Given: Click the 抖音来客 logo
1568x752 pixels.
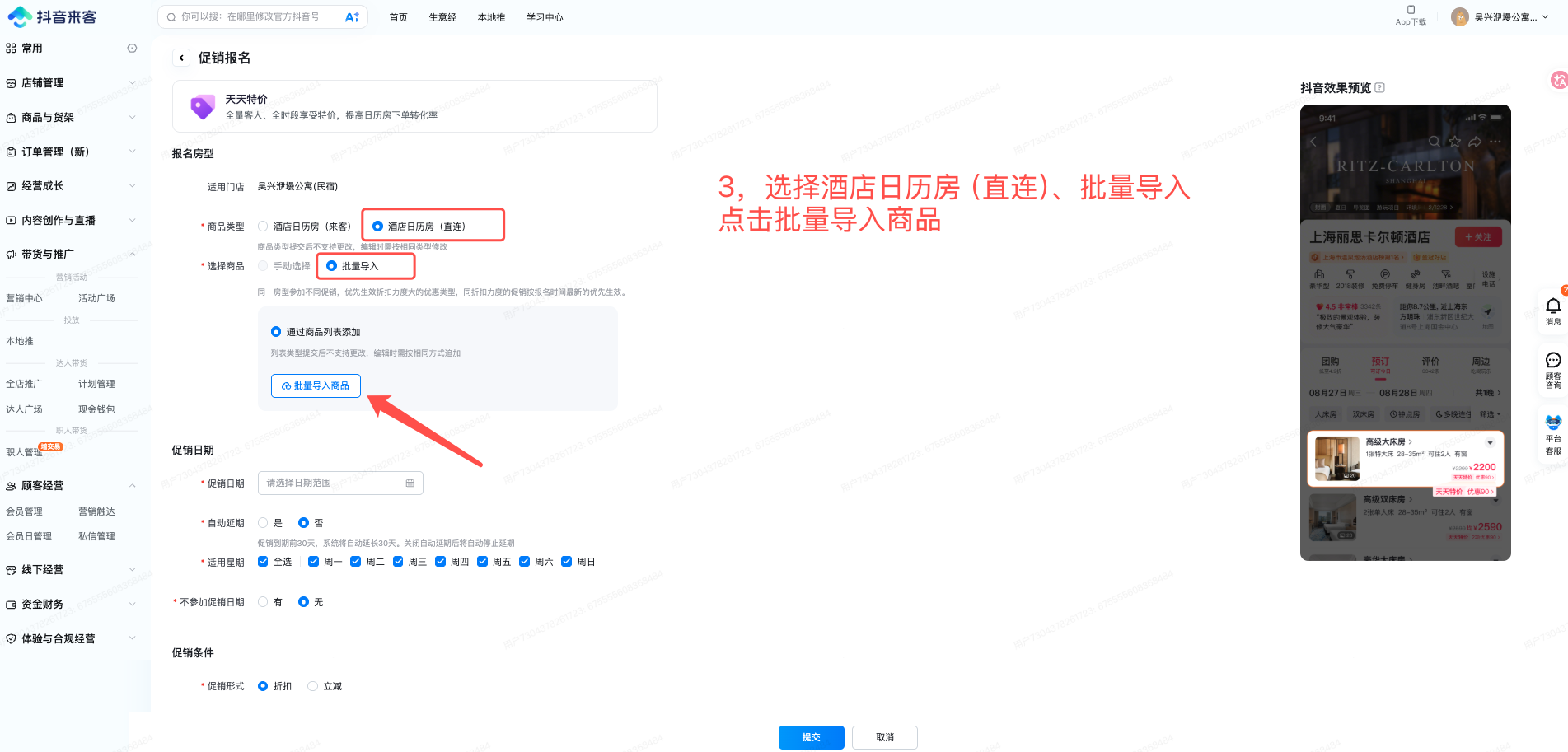Looking at the screenshot, I should coord(52,16).
